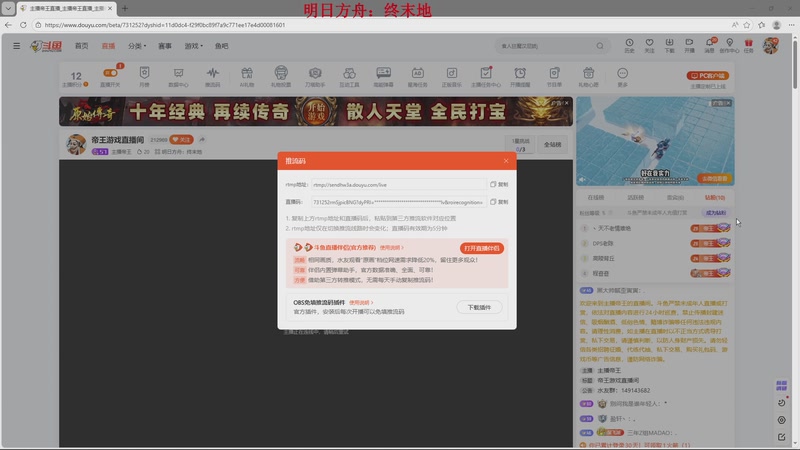The image size is (800, 450).
Task: Open the 节目单 toolbar icon
Action: coord(554,77)
